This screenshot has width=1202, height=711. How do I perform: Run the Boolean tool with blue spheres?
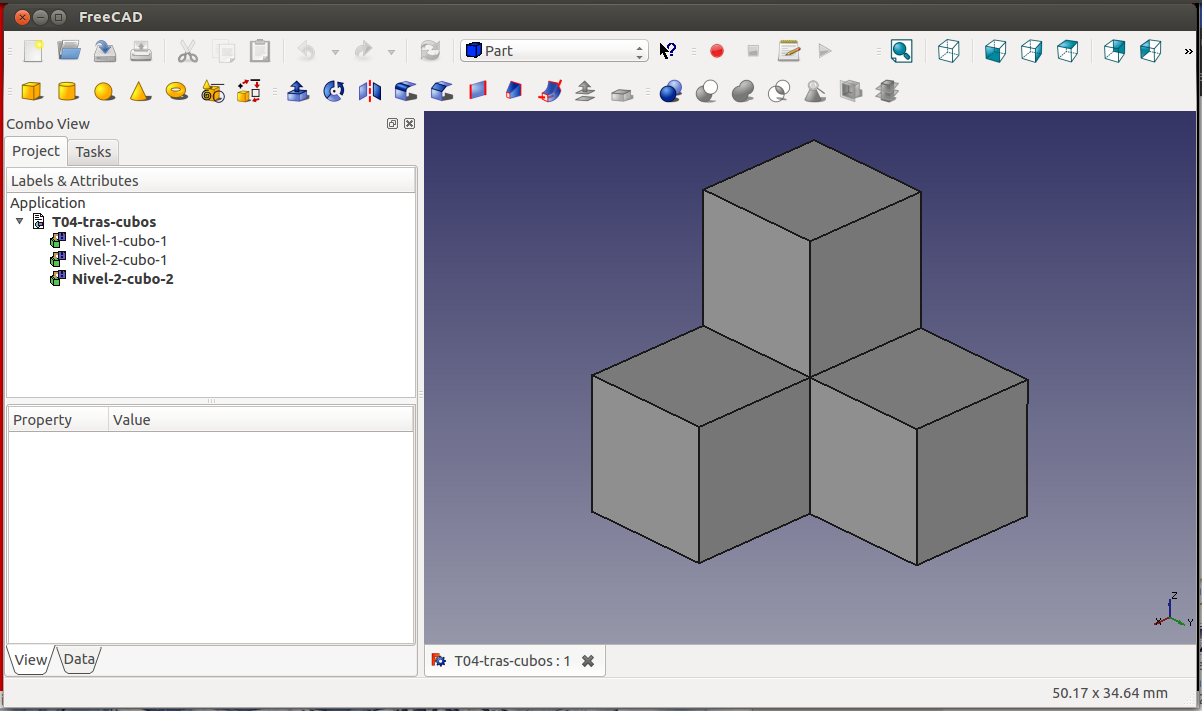click(670, 92)
